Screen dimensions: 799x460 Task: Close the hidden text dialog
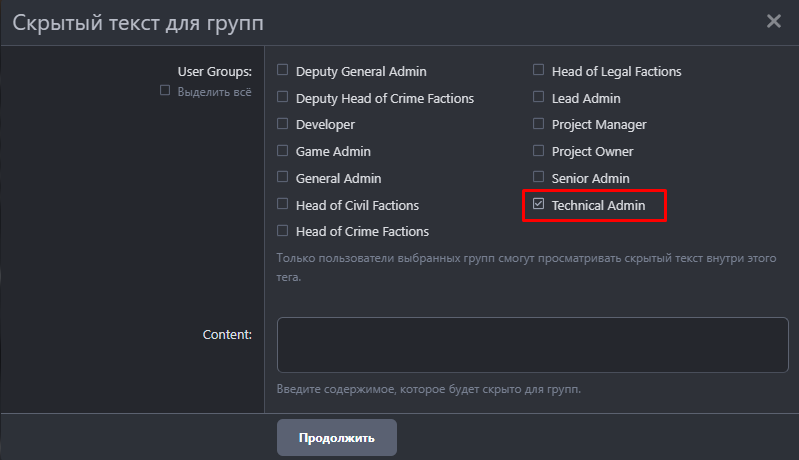tap(773, 21)
